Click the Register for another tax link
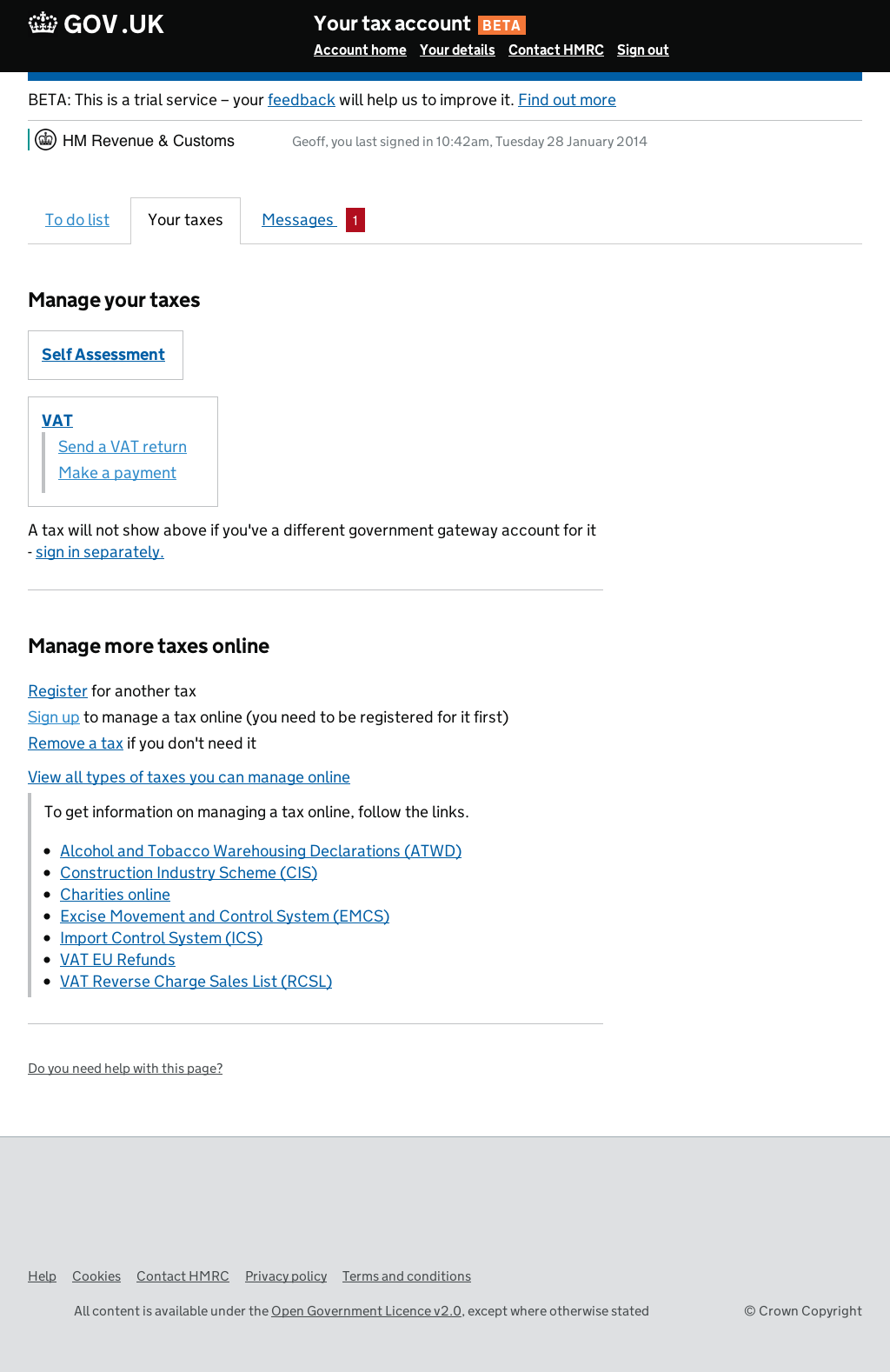 (57, 691)
